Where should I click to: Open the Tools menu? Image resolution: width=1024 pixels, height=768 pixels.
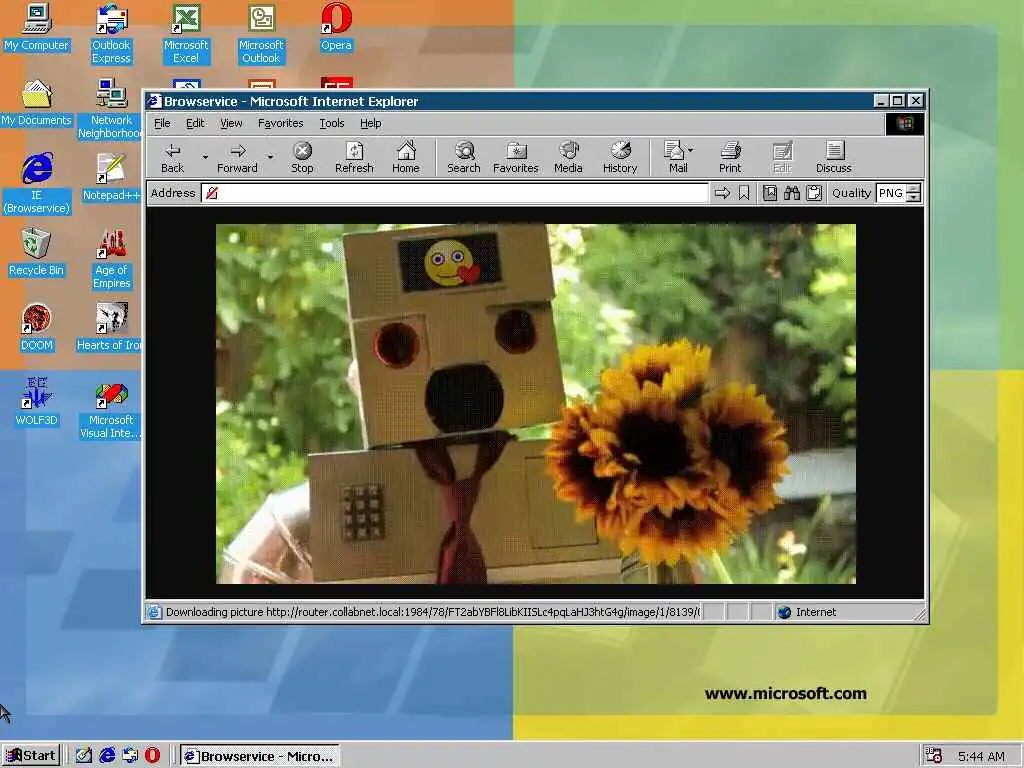pyautogui.click(x=332, y=123)
